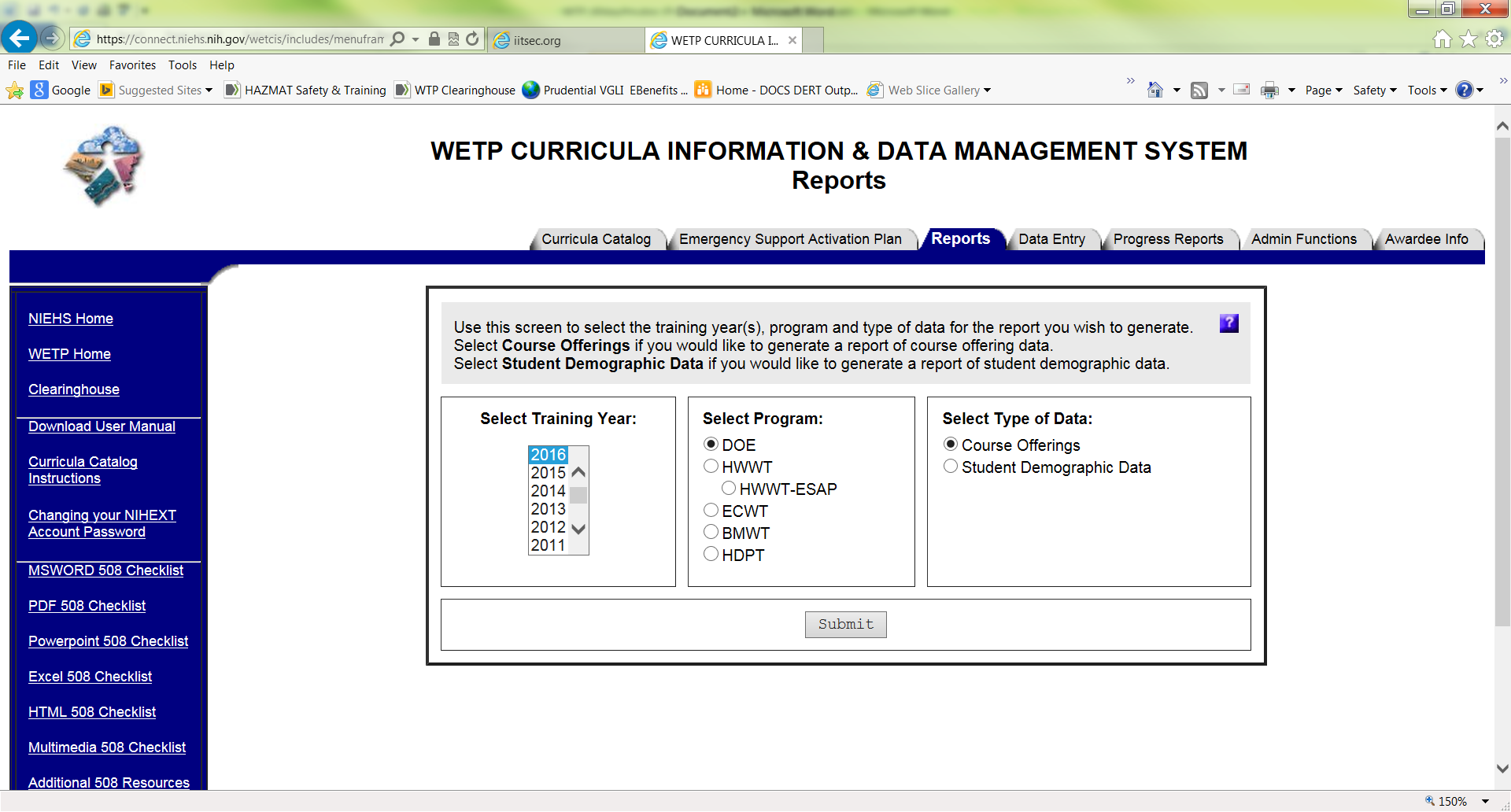Click the browser back arrow button
The image size is (1511, 812).
[19, 38]
